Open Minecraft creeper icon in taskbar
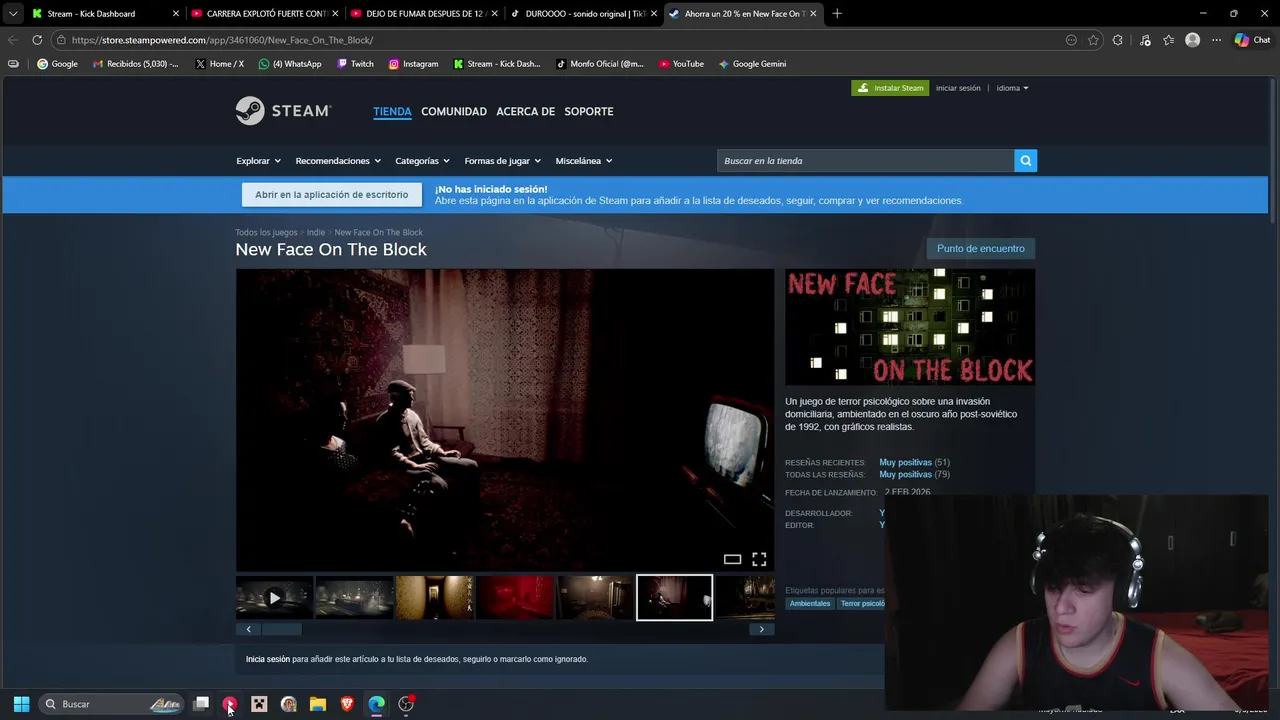 tap(259, 704)
